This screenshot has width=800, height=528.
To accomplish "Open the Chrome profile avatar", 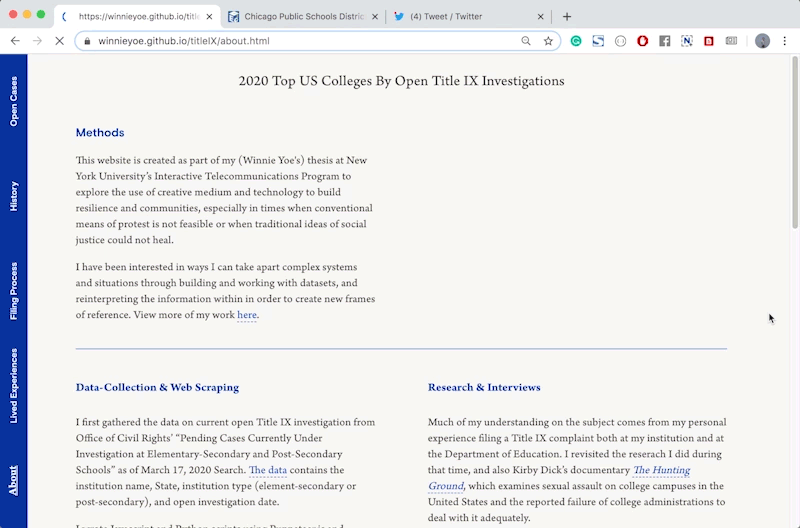I will pyautogui.click(x=762, y=41).
